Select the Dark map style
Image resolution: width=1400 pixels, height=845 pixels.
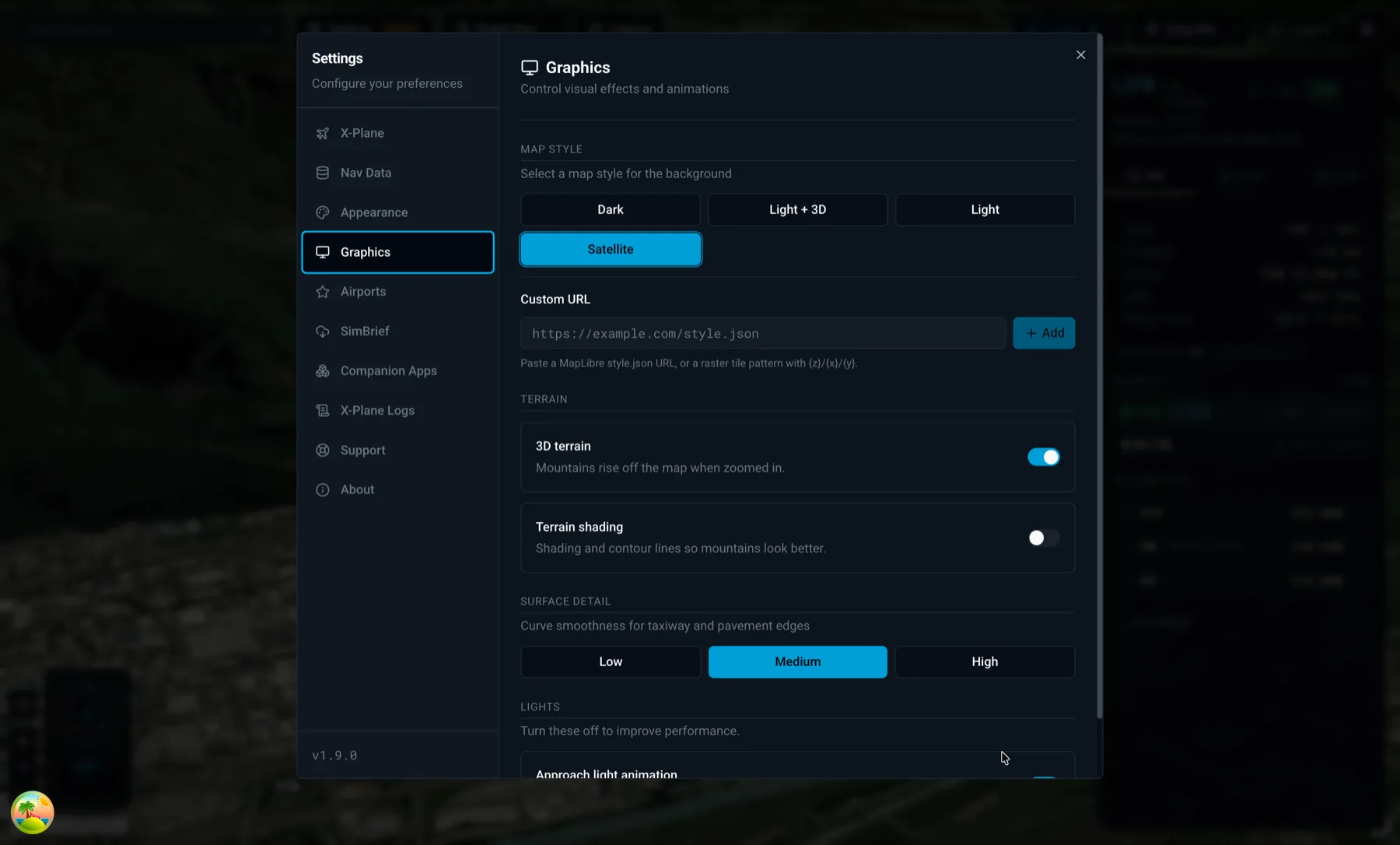[x=611, y=210]
